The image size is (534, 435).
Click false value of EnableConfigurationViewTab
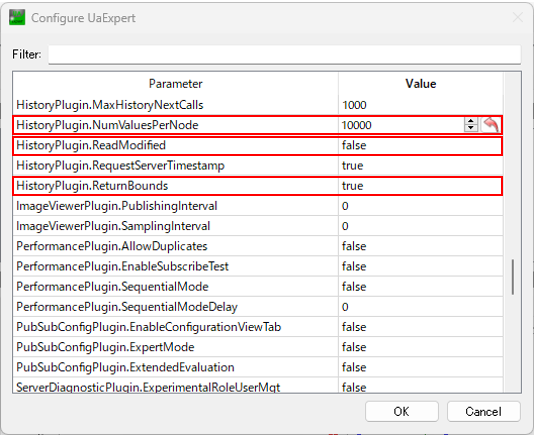coord(354,327)
